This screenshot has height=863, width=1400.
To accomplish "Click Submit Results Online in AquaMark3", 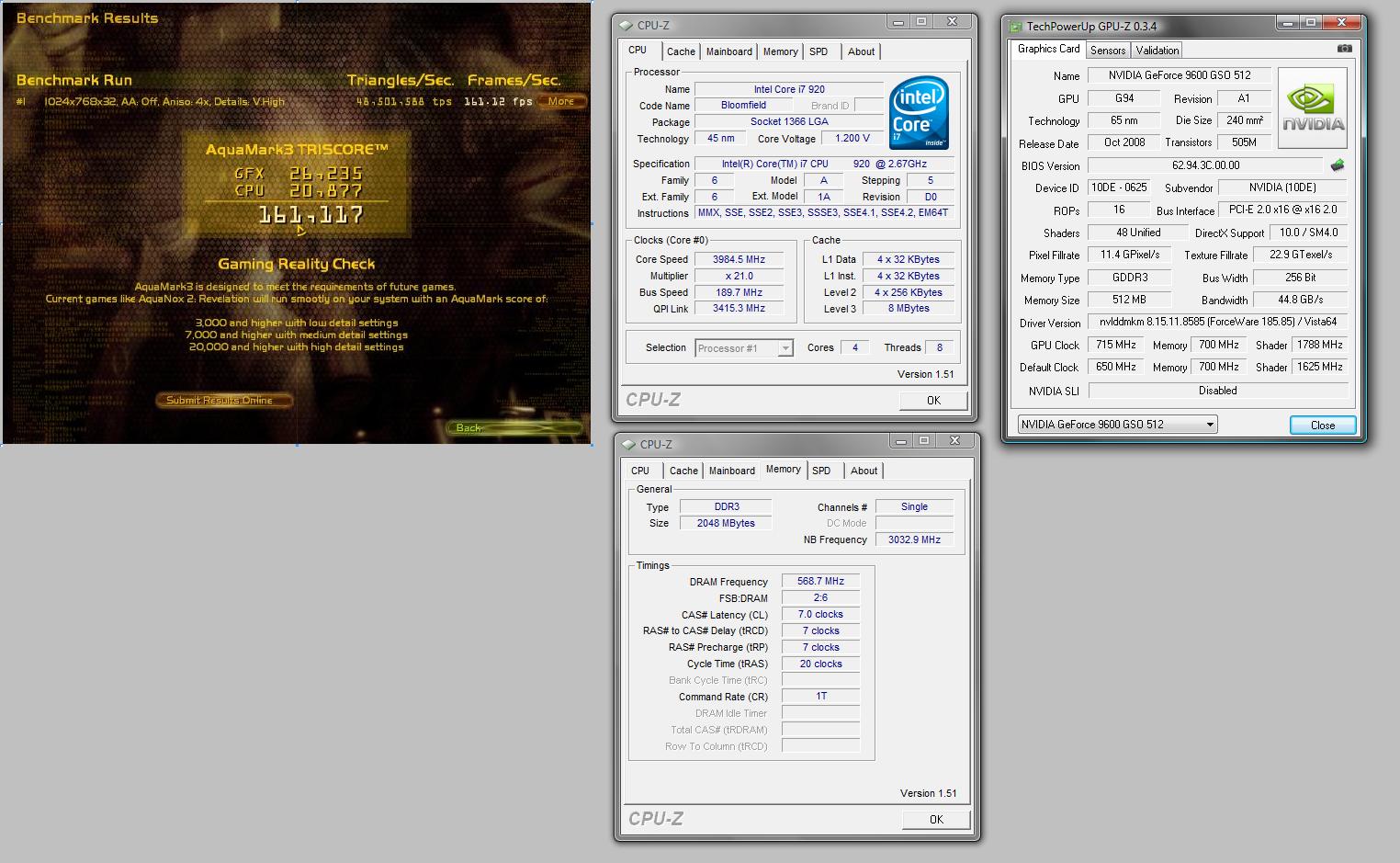I will pyautogui.click(x=225, y=400).
